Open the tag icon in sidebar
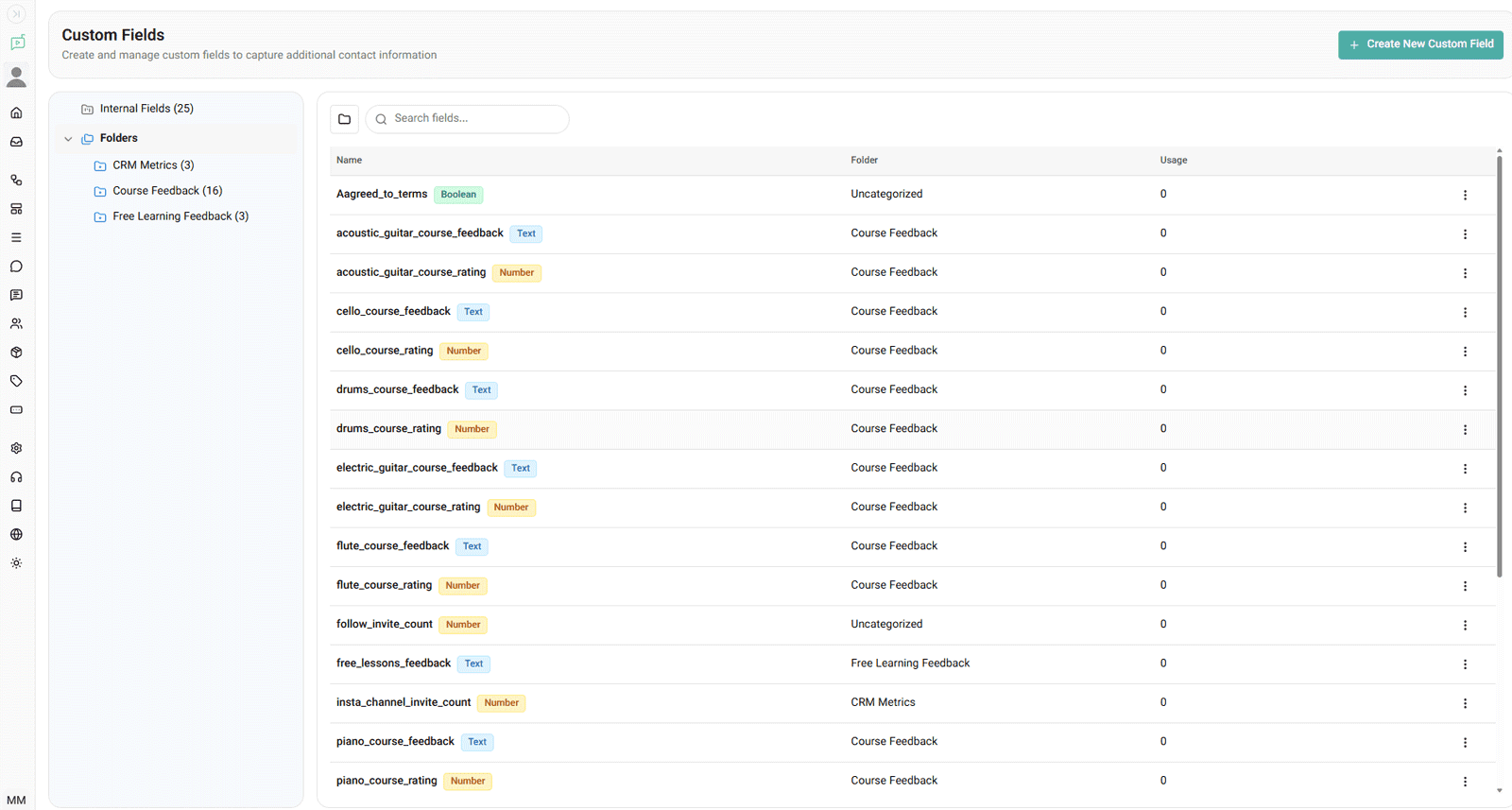This screenshot has width=1512, height=810. [x=16, y=381]
